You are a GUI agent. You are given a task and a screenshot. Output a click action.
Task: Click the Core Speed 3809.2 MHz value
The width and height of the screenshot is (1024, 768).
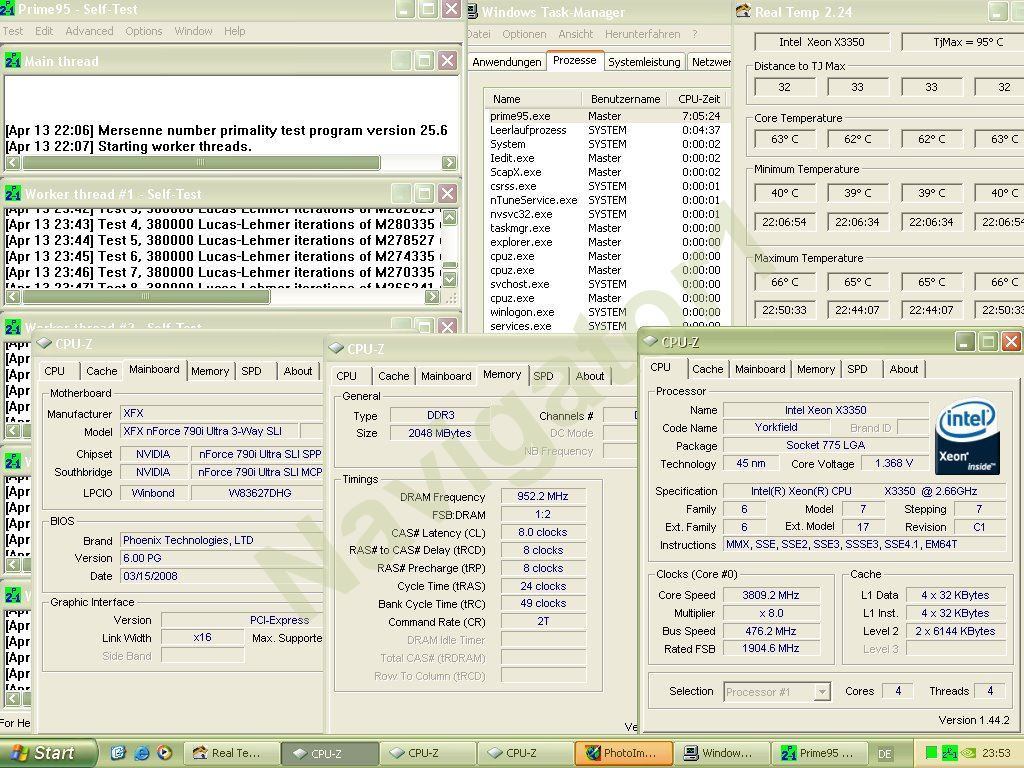[x=771, y=595]
